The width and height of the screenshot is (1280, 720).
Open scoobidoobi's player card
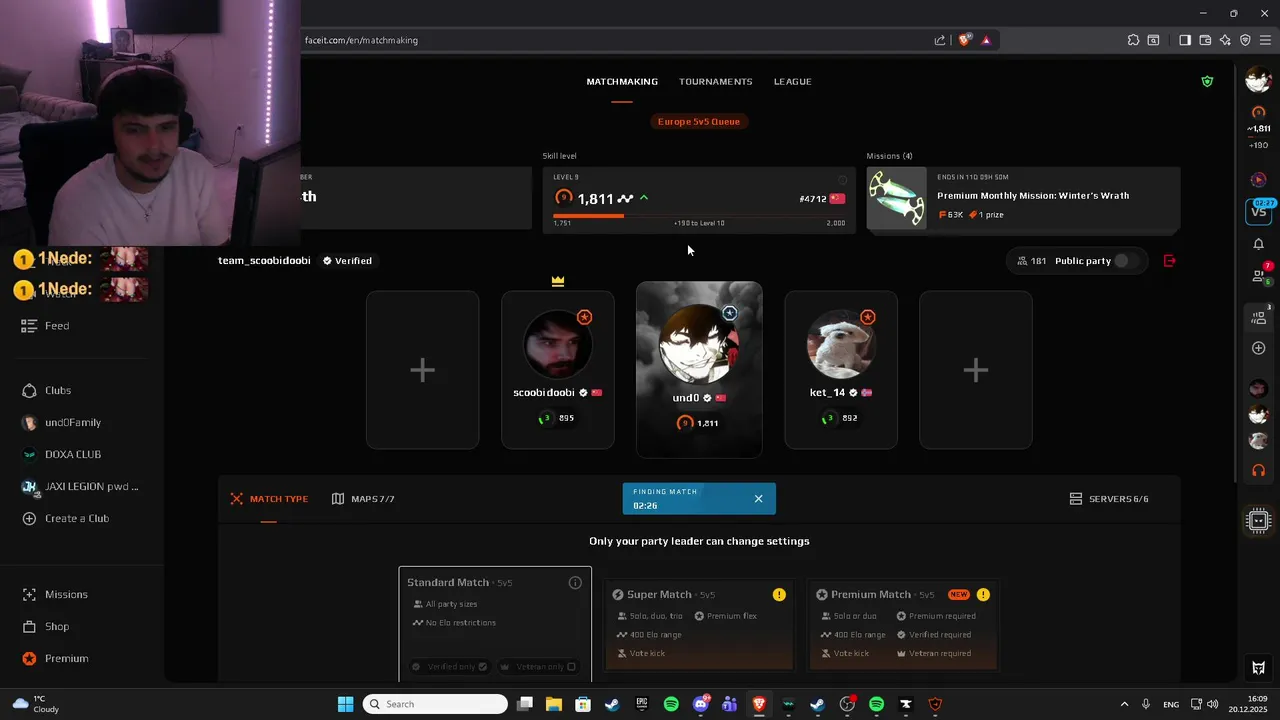(558, 370)
